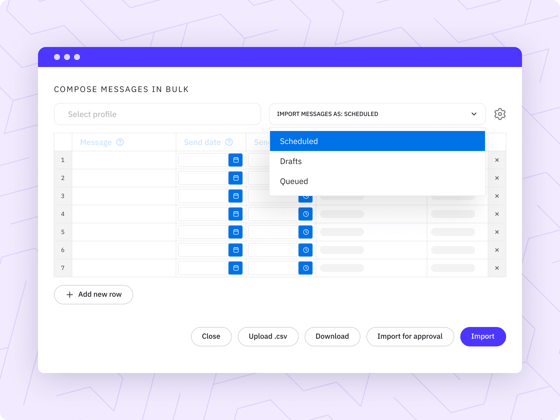Click the Close button
Viewport: 560px width, 420px height.
[x=211, y=336]
